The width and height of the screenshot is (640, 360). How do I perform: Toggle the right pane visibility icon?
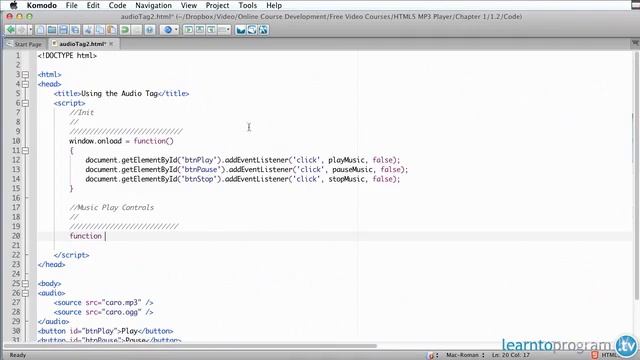click(x=211, y=30)
